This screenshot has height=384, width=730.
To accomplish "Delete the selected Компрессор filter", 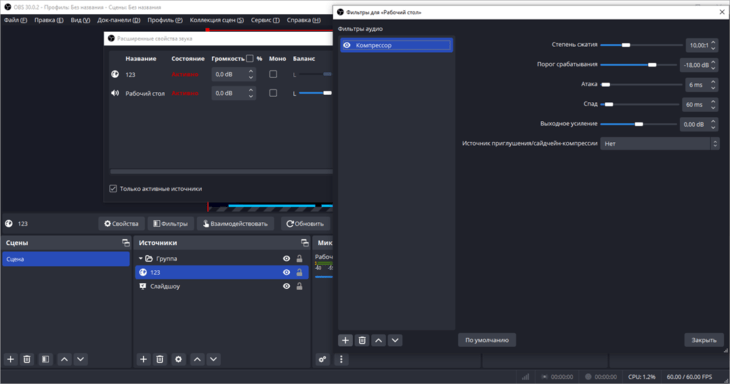I will 362,340.
